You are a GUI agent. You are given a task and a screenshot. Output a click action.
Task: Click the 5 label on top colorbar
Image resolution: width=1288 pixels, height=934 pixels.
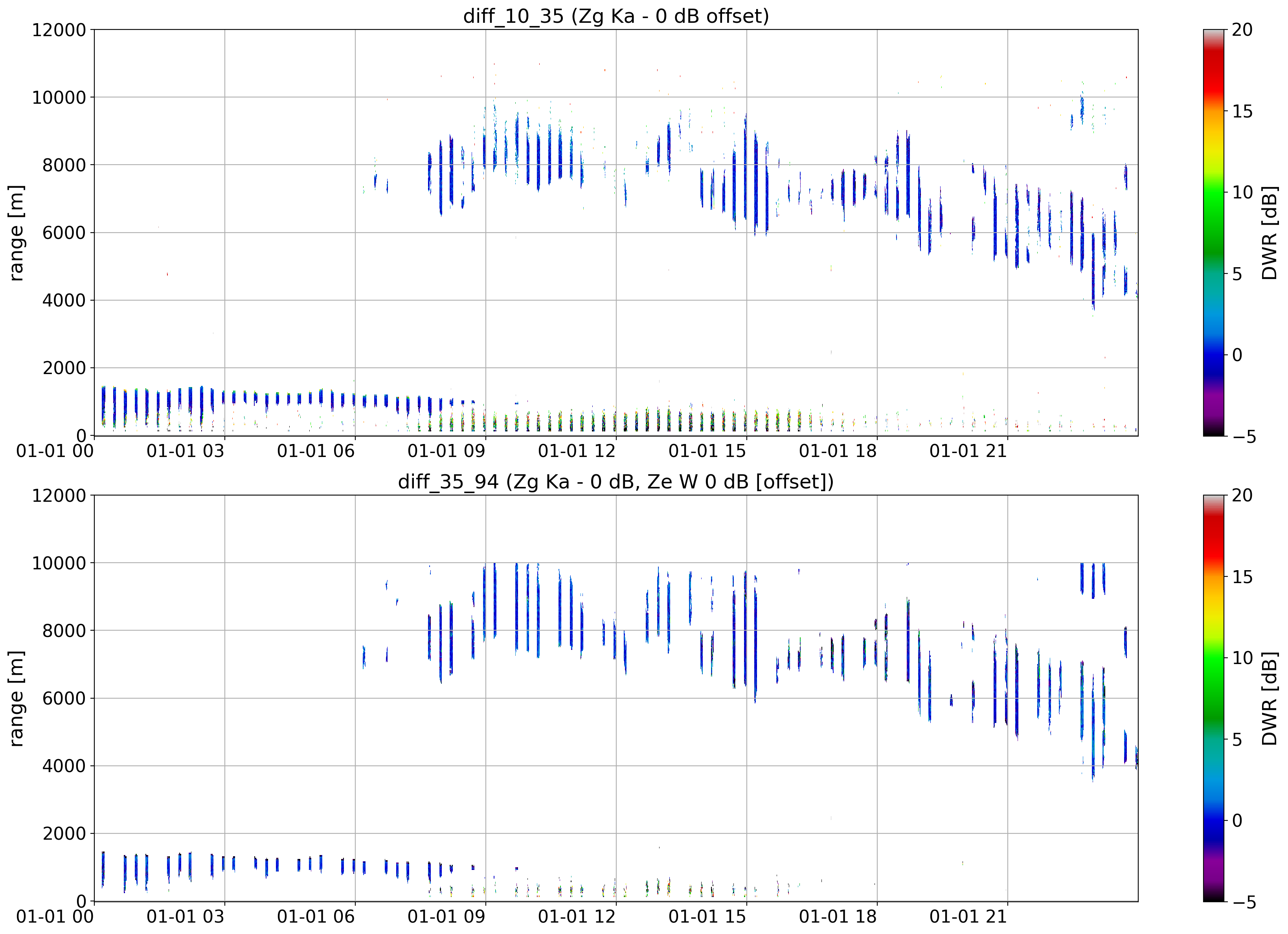[1237, 274]
